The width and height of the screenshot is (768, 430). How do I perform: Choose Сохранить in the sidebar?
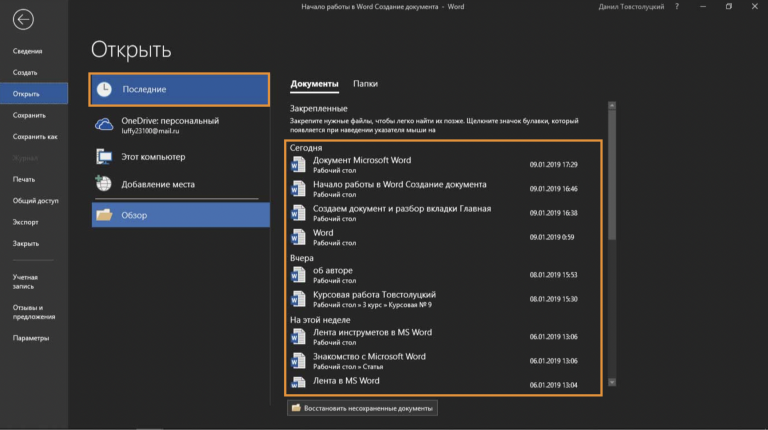(x=29, y=115)
